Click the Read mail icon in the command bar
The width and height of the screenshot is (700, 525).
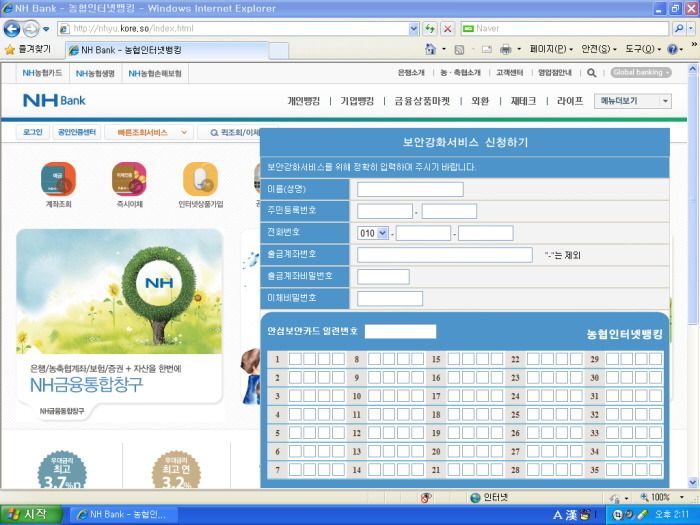[x=487, y=50]
